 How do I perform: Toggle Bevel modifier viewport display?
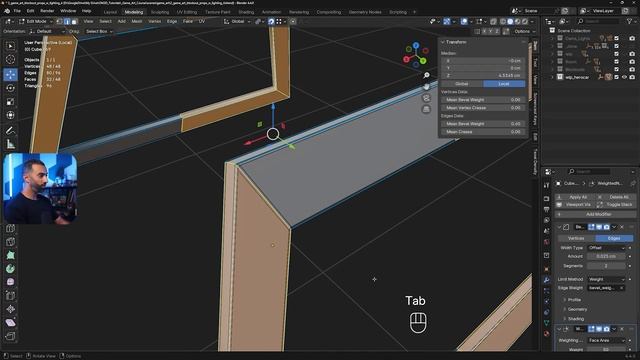point(599,227)
